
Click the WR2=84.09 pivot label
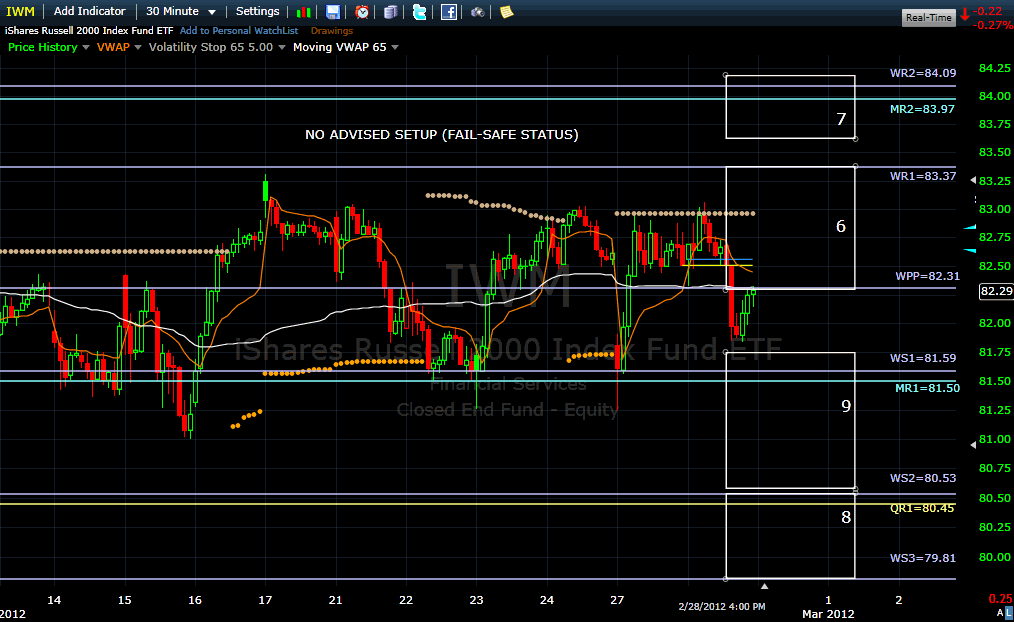point(923,73)
